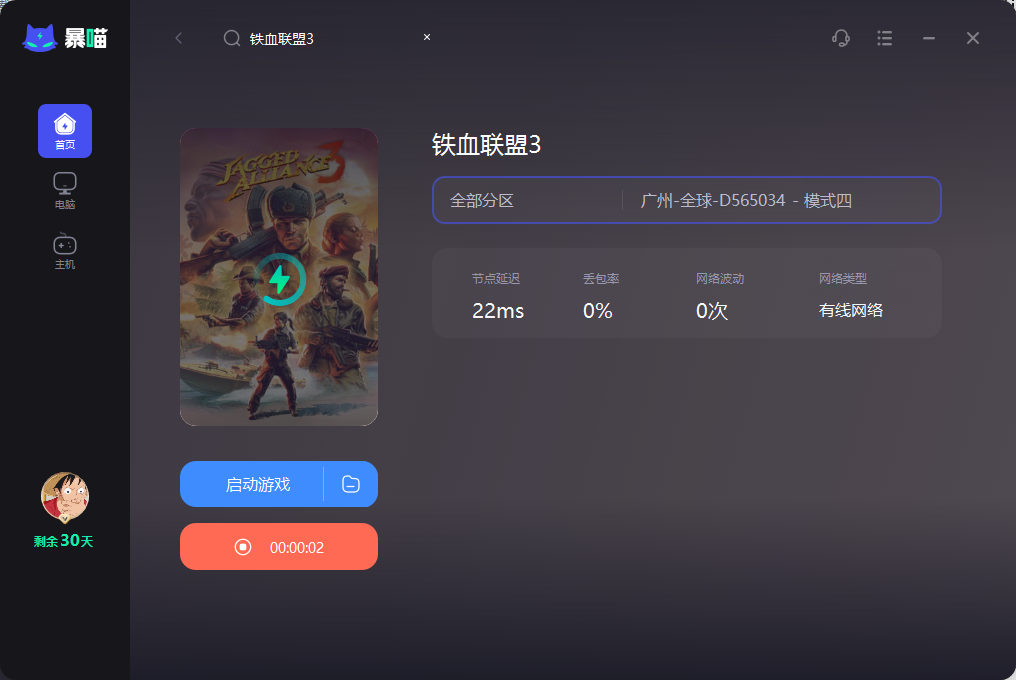
Task: Open the game folder icon button
Action: point(351,484)
